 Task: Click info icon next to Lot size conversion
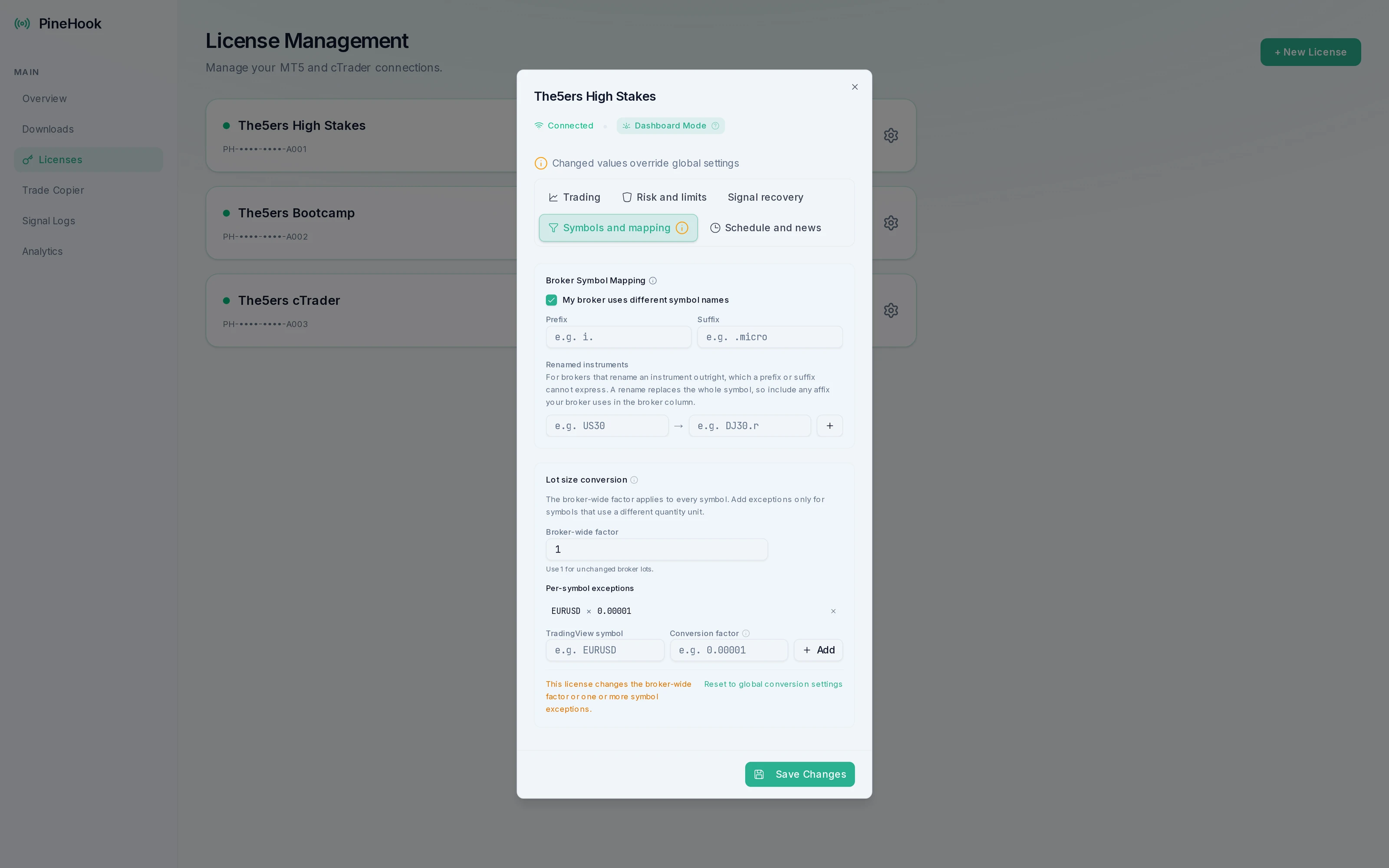(634, 480)
